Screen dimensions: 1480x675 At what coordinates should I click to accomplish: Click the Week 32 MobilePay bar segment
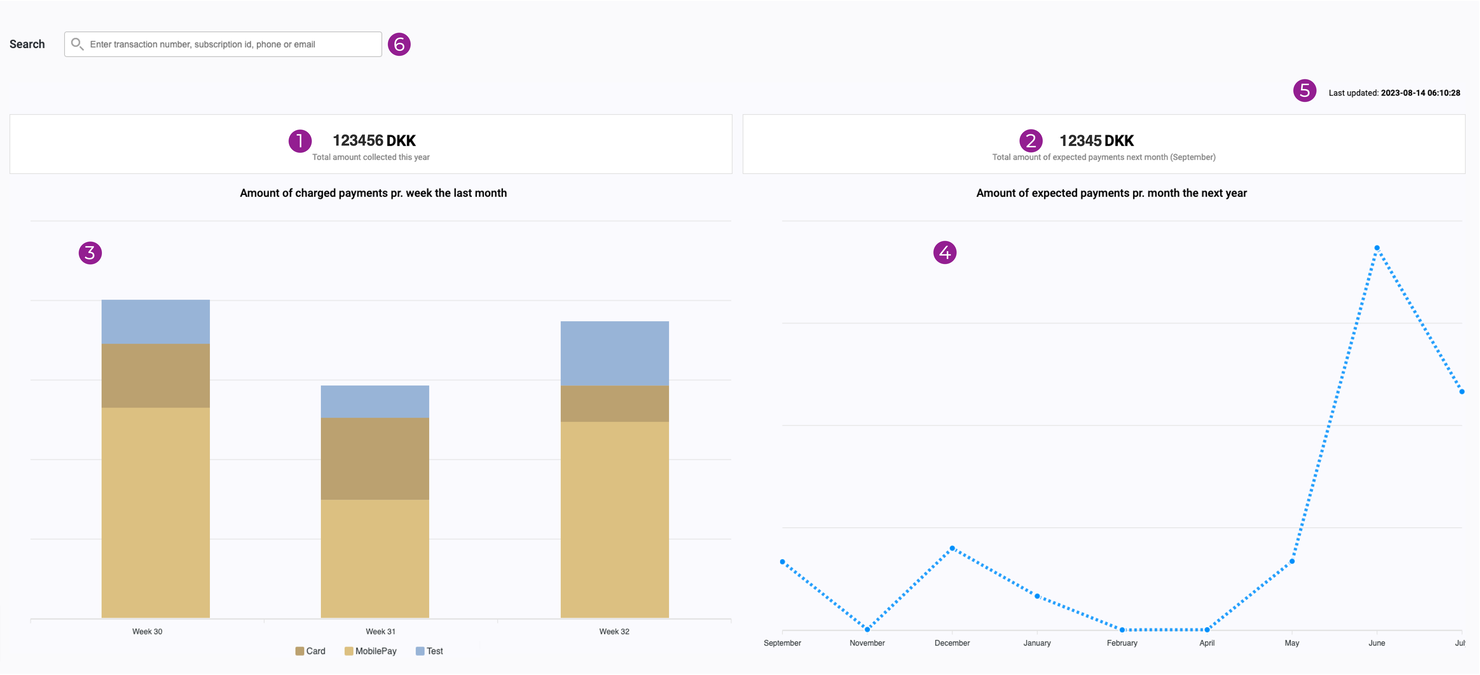tap(614, 519)
